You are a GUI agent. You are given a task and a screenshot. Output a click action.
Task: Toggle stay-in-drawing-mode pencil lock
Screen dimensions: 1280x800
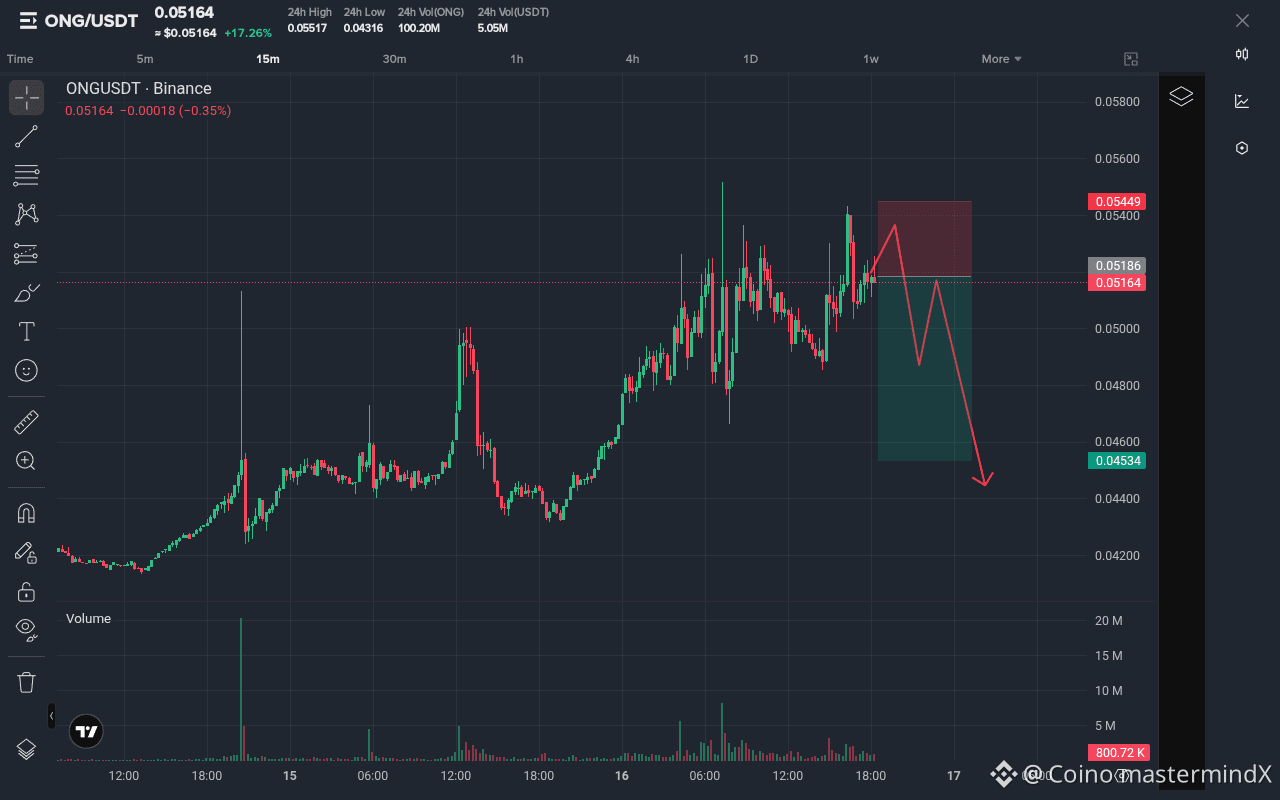tap(27, 552)
